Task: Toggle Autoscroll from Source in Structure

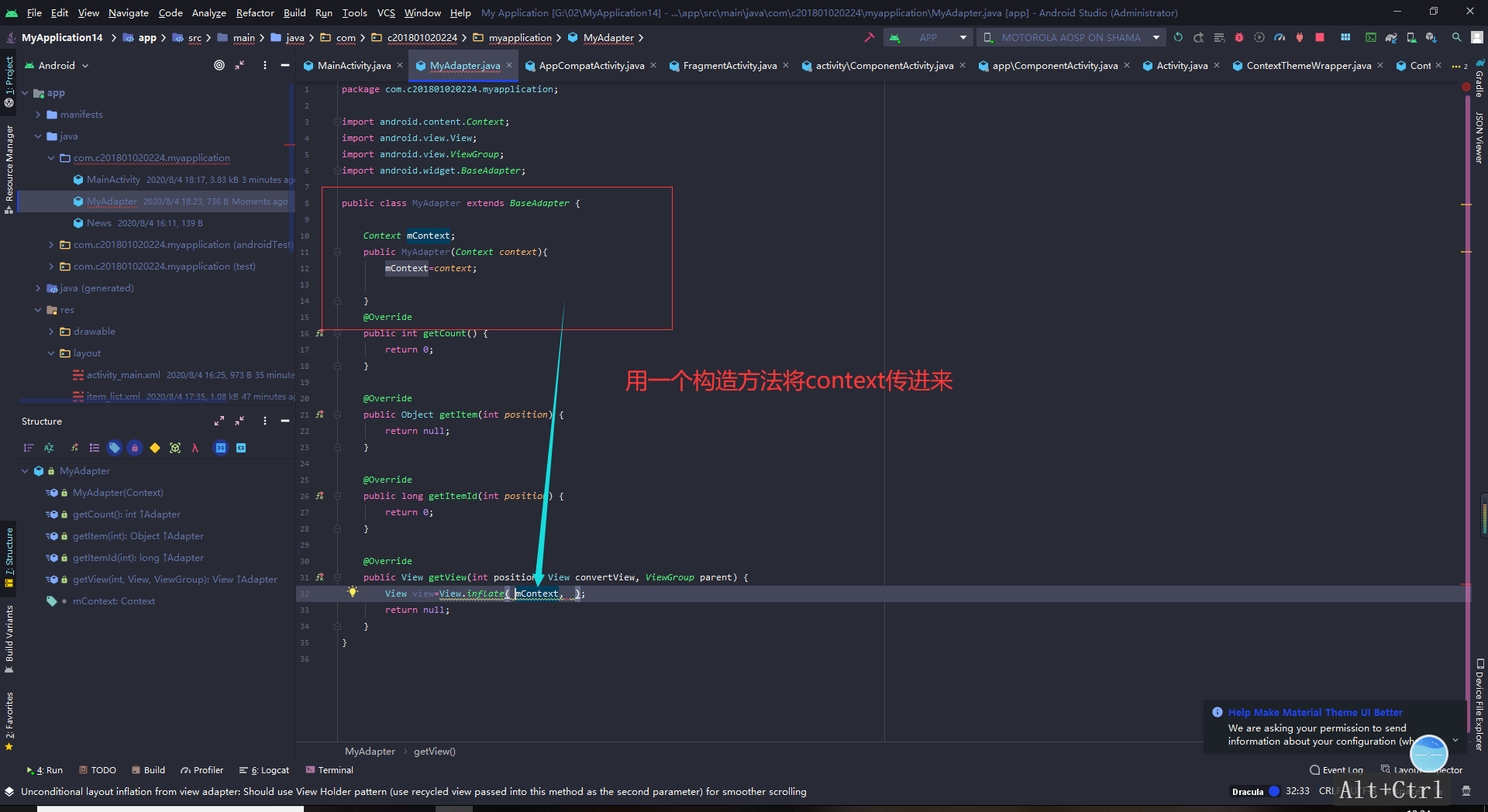Action: (x=241, y=448)
